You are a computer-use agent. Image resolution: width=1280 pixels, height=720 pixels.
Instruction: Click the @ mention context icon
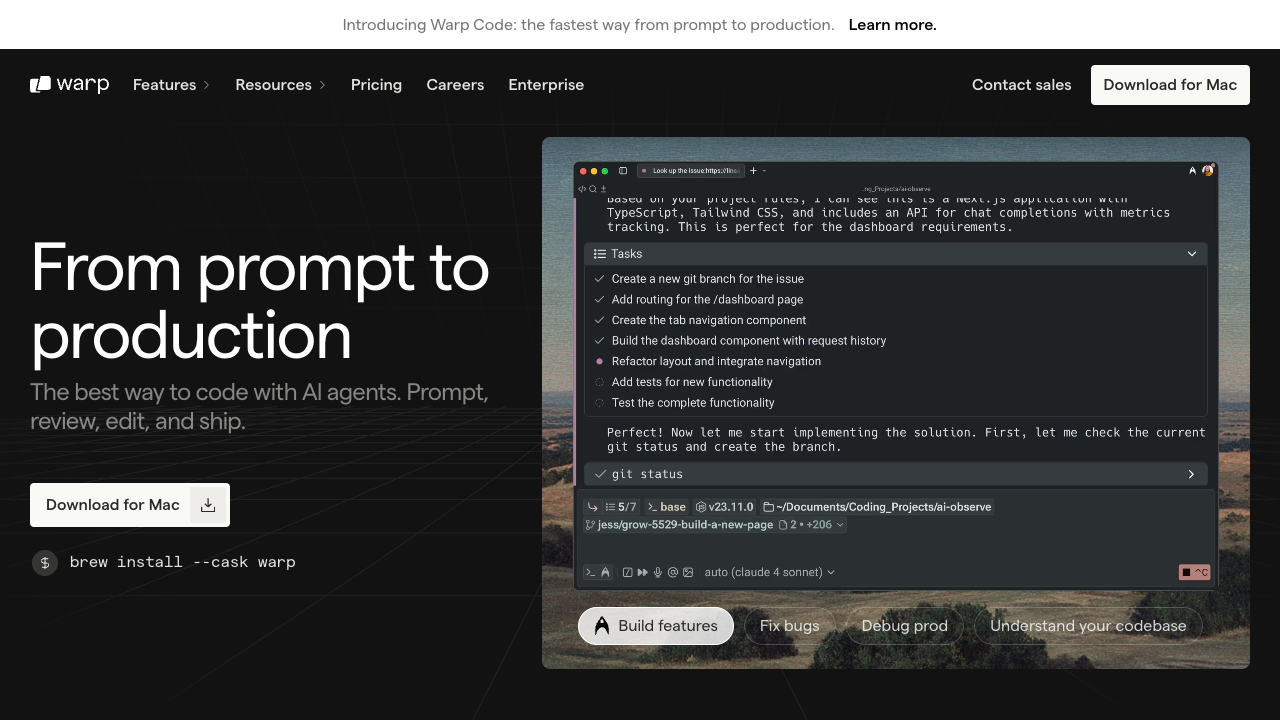click(x=673, y=572)
